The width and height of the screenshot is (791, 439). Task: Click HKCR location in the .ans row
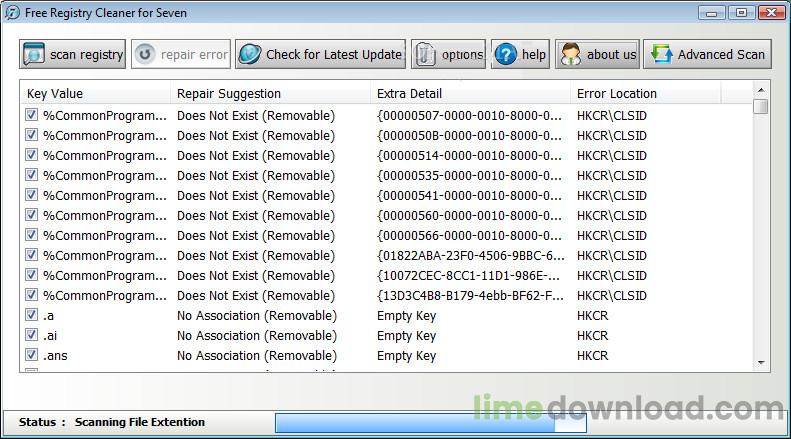(593, 356)
